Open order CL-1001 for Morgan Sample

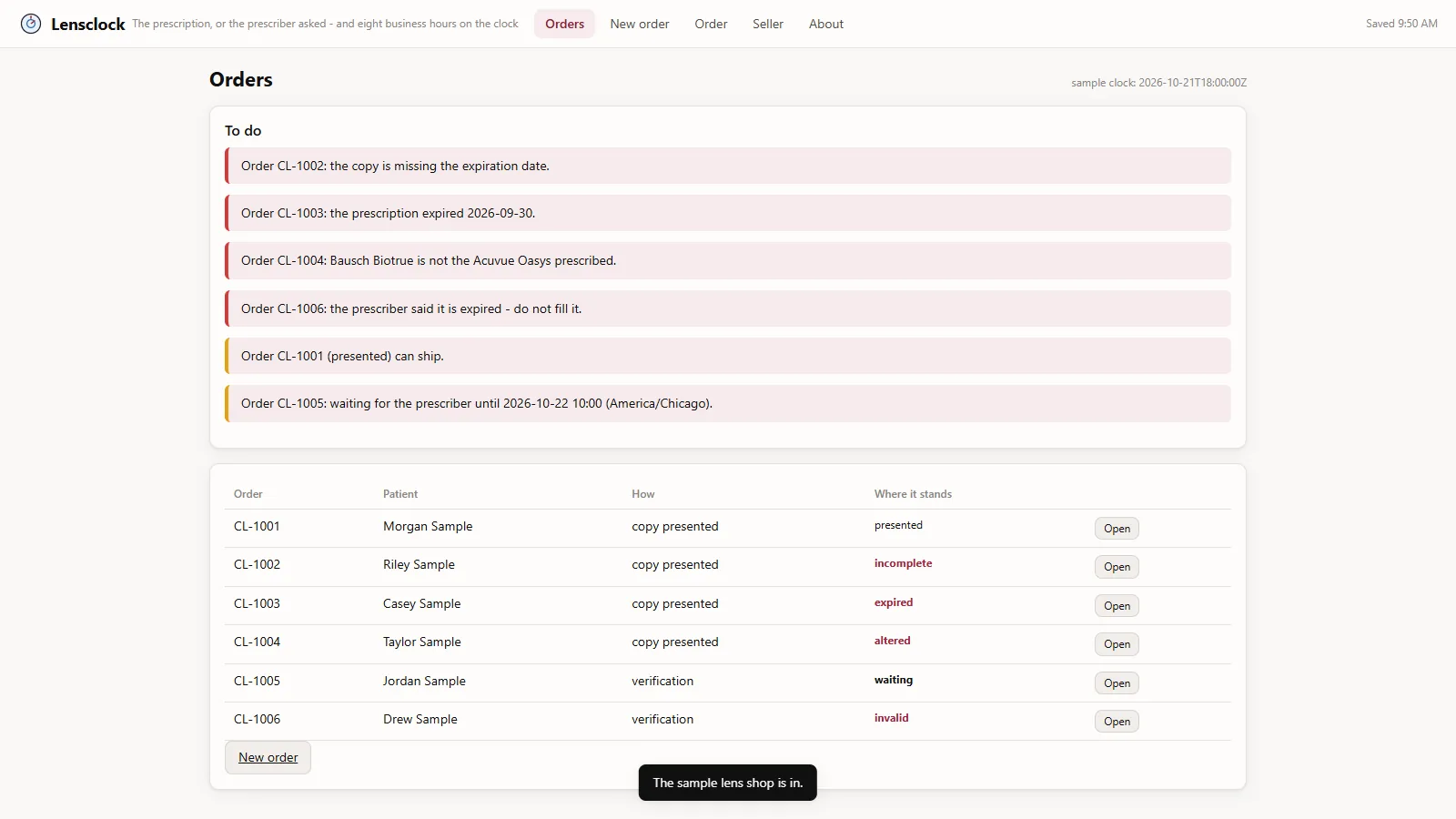pos(1117,529)
